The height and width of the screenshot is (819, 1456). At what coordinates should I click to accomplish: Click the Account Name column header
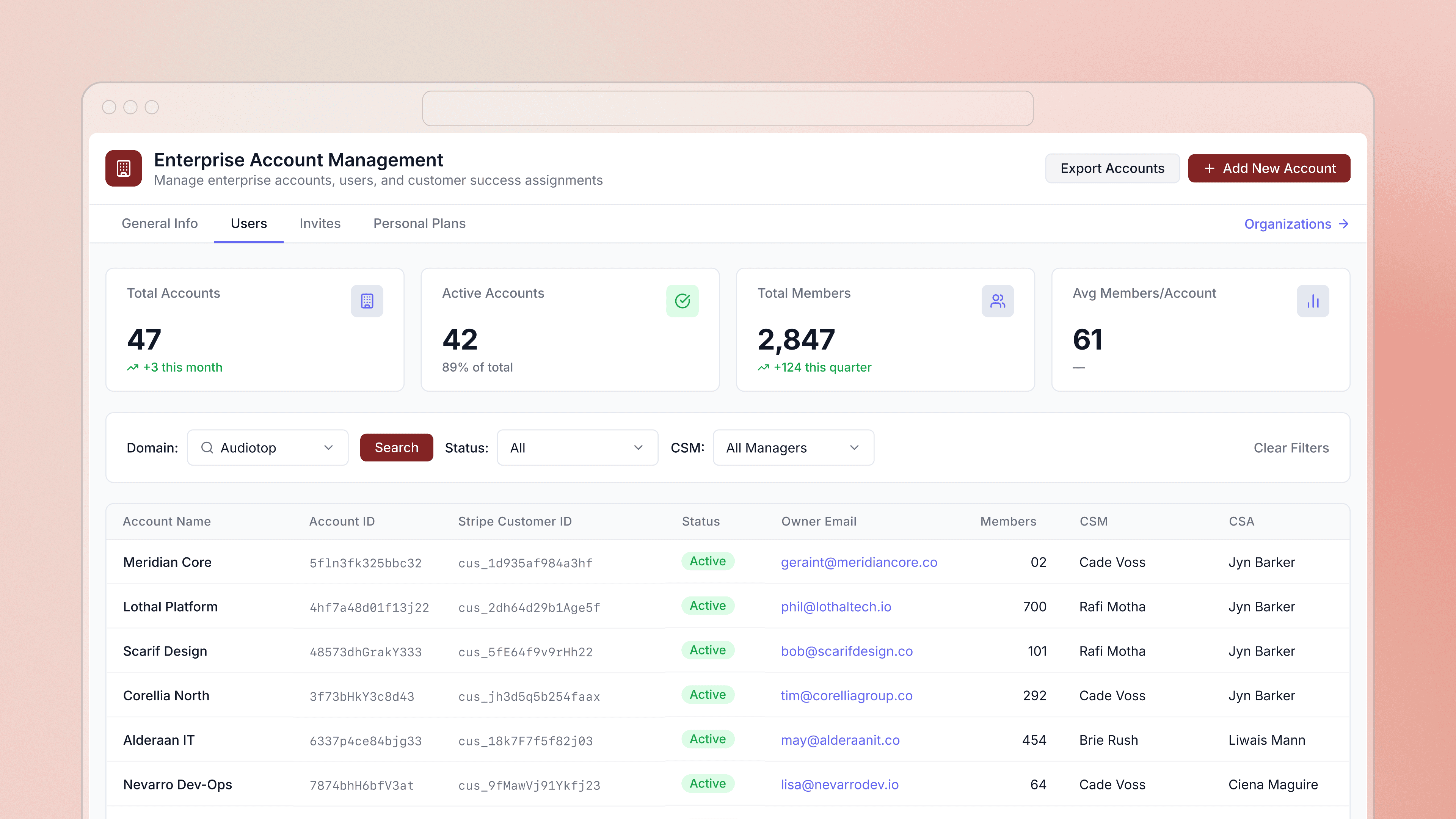pyautogui.click(x=167, y=521)
